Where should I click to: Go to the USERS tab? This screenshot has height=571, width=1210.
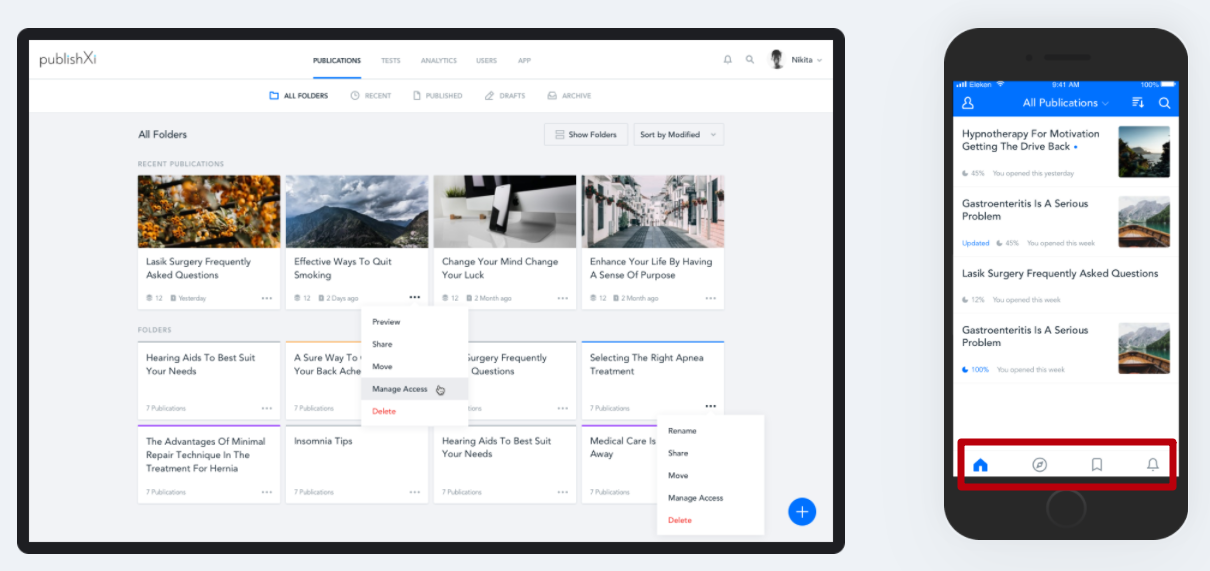[486, 60]
